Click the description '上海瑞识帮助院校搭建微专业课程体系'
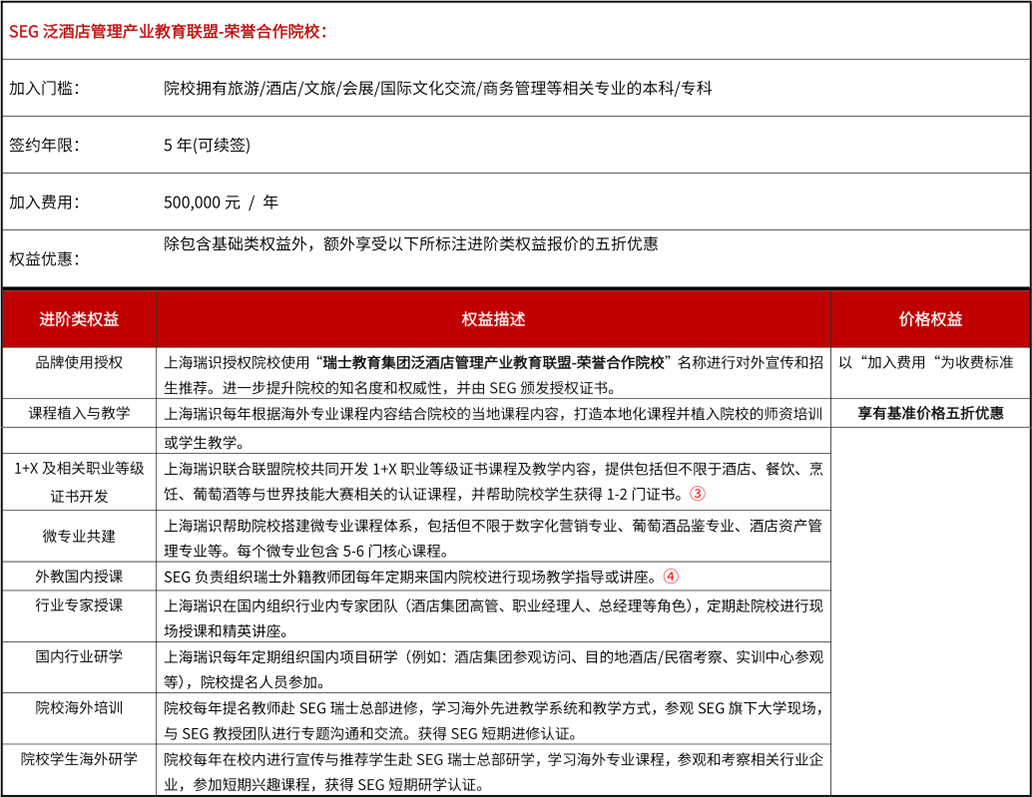Viewport: 1032px width, 797px height. 288,525
